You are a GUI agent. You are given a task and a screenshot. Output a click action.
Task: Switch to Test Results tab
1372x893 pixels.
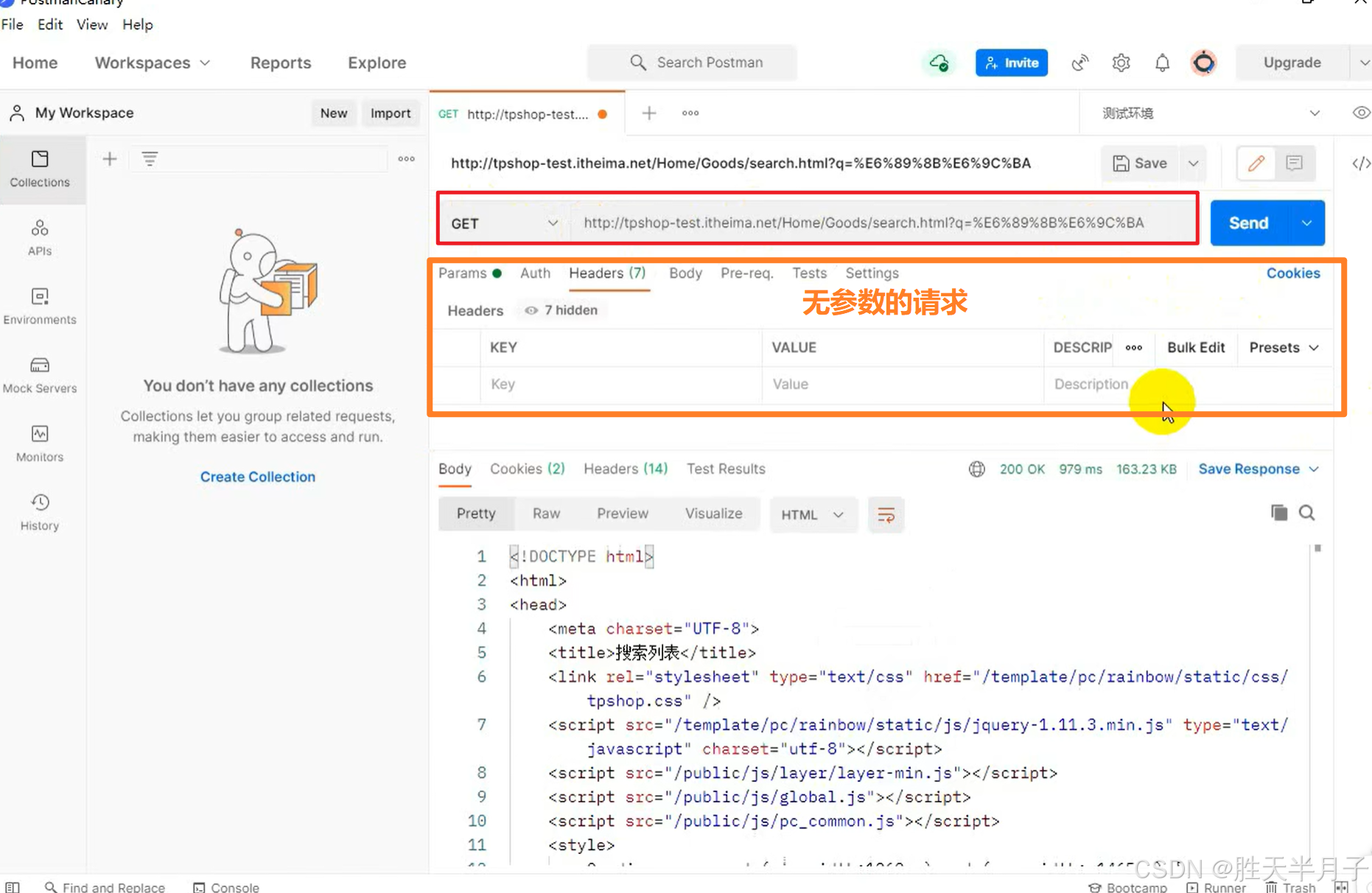(x=726, y=469)
